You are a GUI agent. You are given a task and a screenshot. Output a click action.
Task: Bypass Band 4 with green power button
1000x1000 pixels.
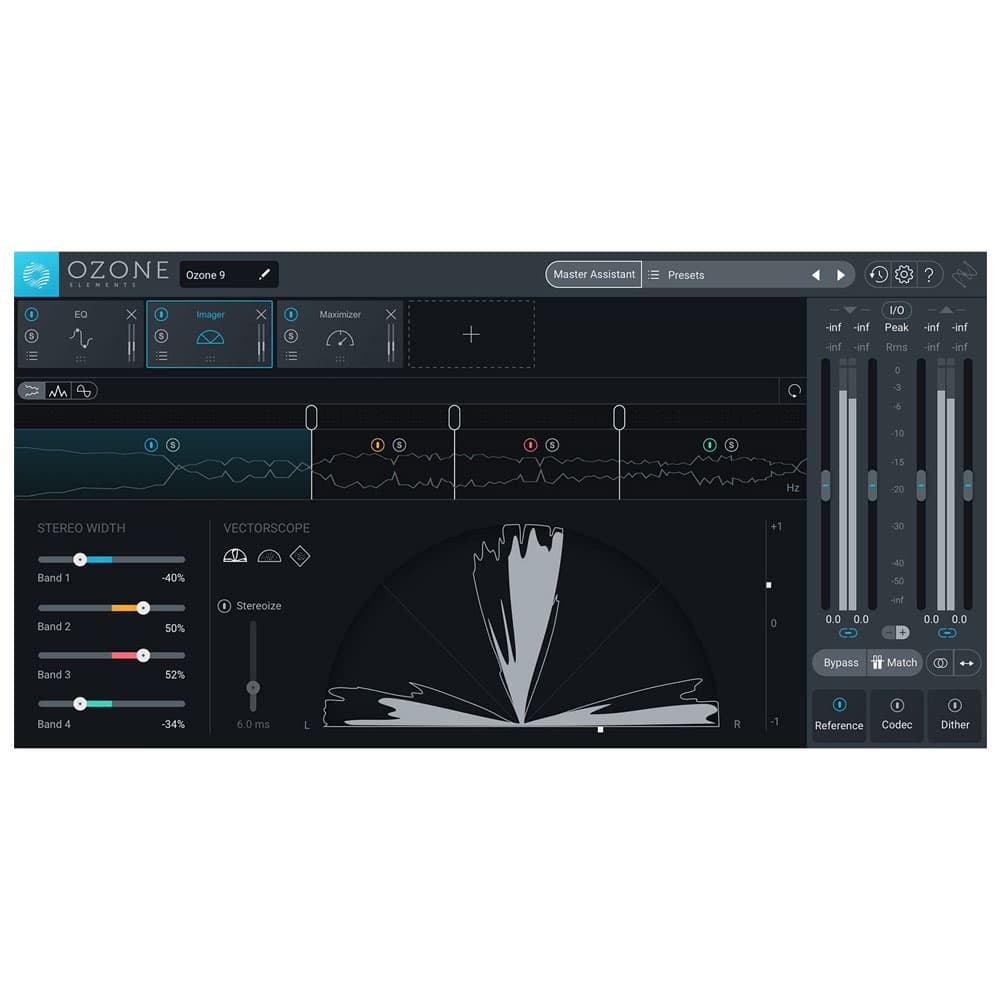point(710,445)
